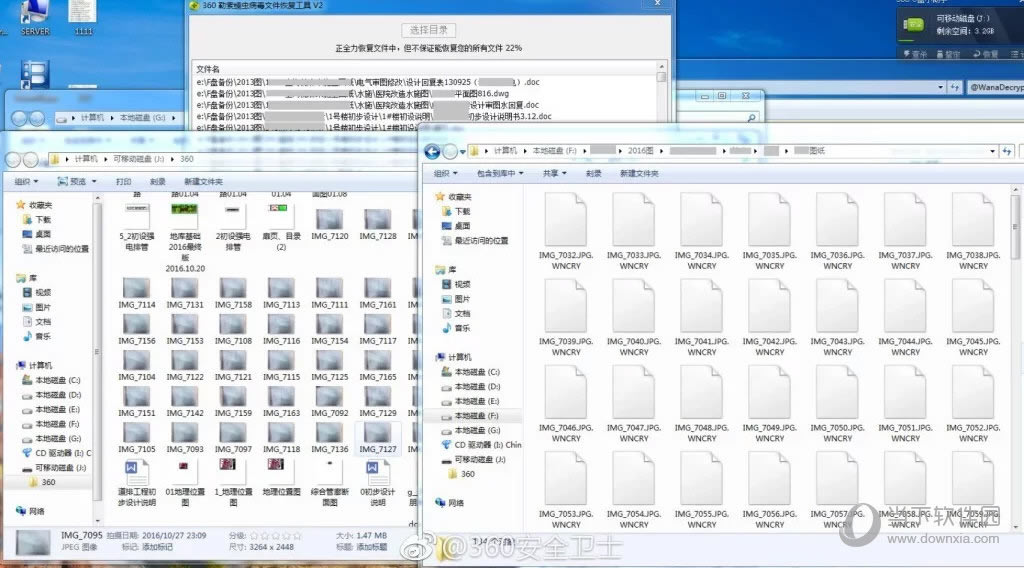Select 本地磁盘 (E:) in F: window sidebar
This screenshot has width=1024, height=568.
(x=476, y=401)
